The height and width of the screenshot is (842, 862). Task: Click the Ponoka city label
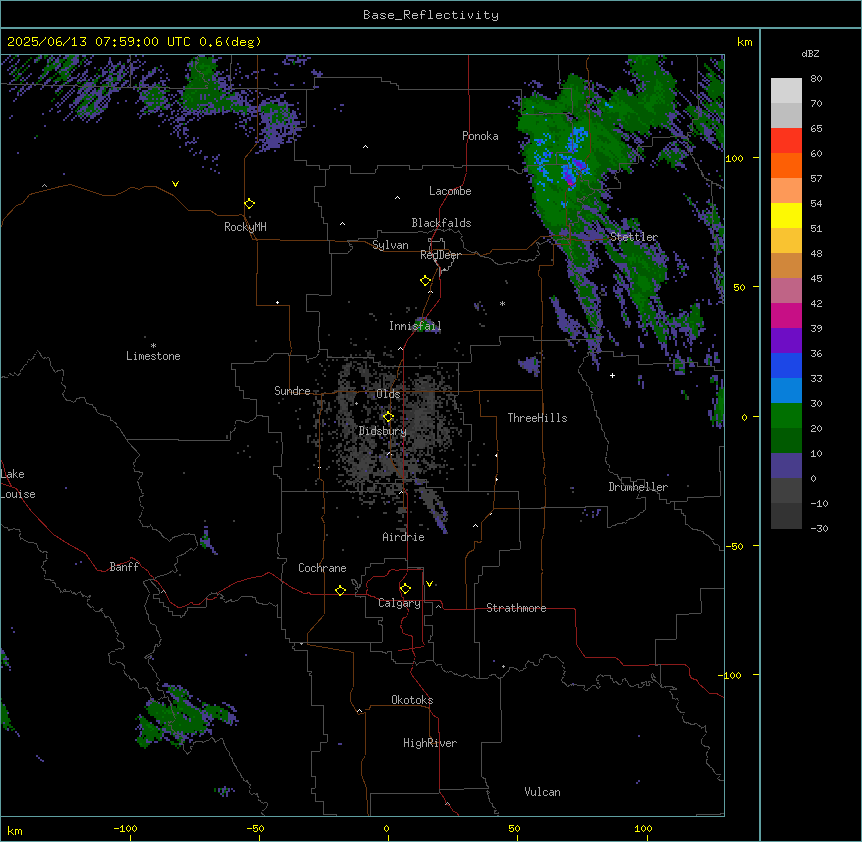point(480,136)
